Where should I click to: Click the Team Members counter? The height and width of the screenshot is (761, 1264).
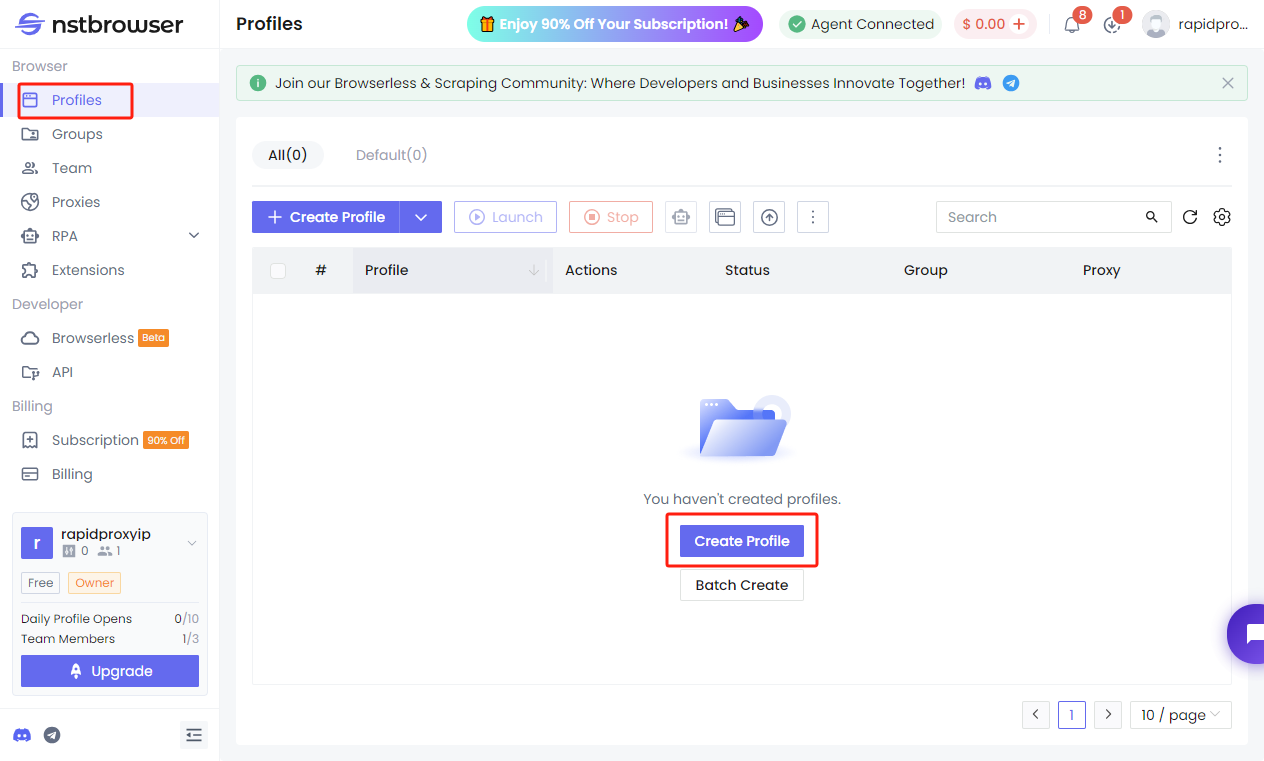(110, 639)
